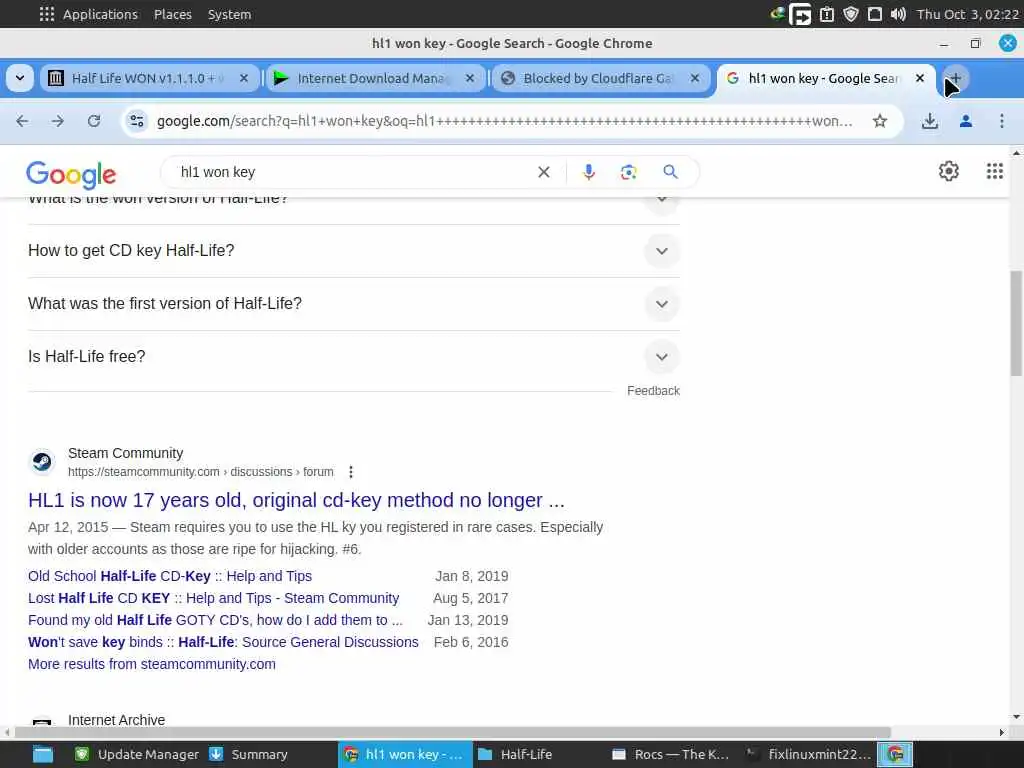Go back to previous page
Viewport: 1024px width, 768px height.
tap(22, 121)
